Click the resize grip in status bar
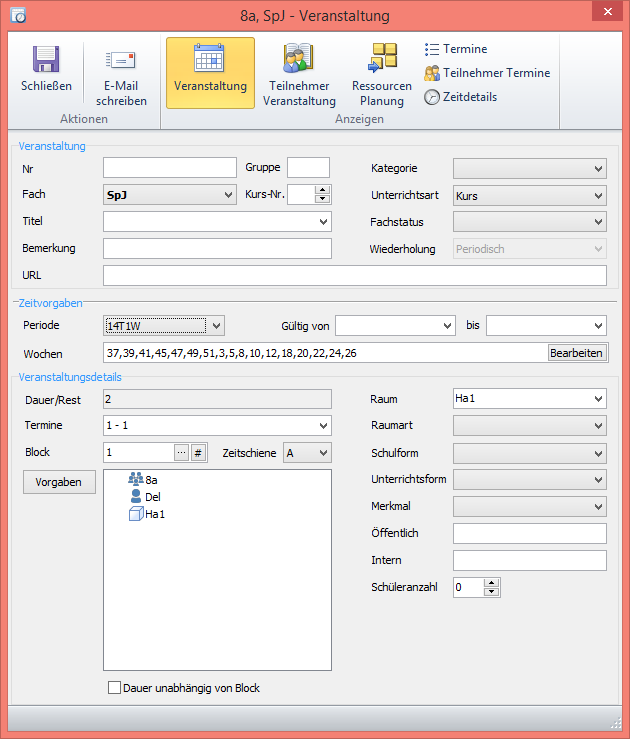Screen dimensions: 630x739 [x=616, y=723]
